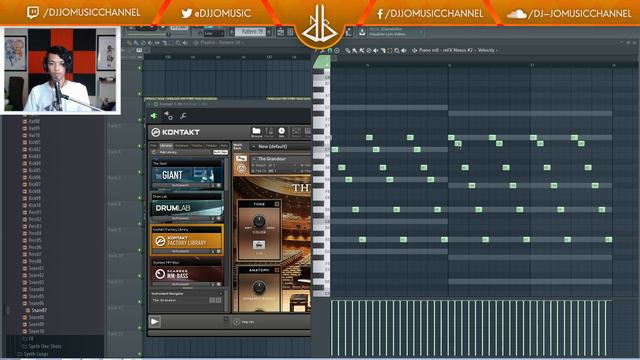Switch to the Libraries tab in Kontakt browser
This screenshot has height=360, width=640.
pos(166,146)
